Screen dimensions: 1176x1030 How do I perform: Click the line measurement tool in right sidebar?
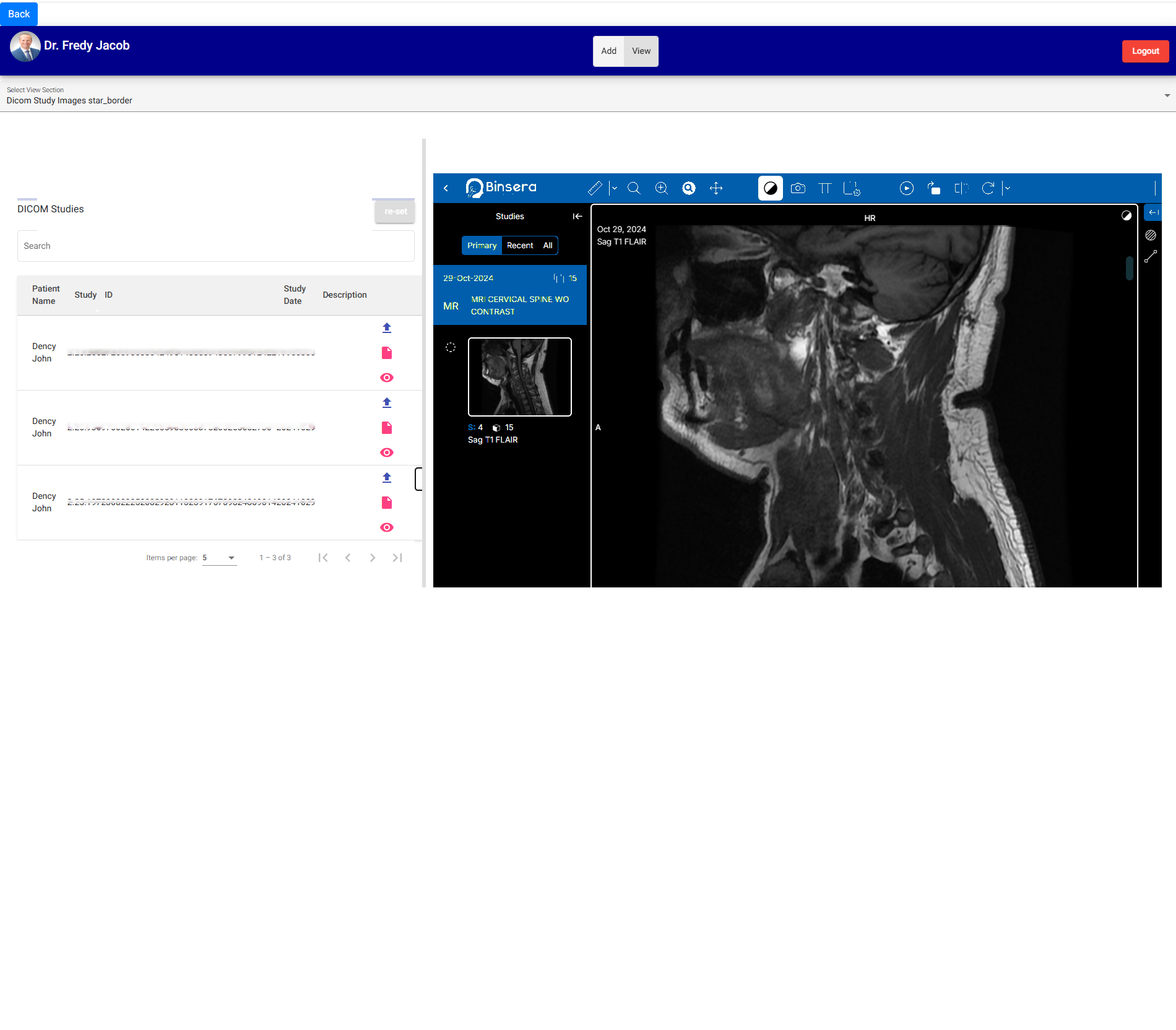click(x=1151, y=256)
